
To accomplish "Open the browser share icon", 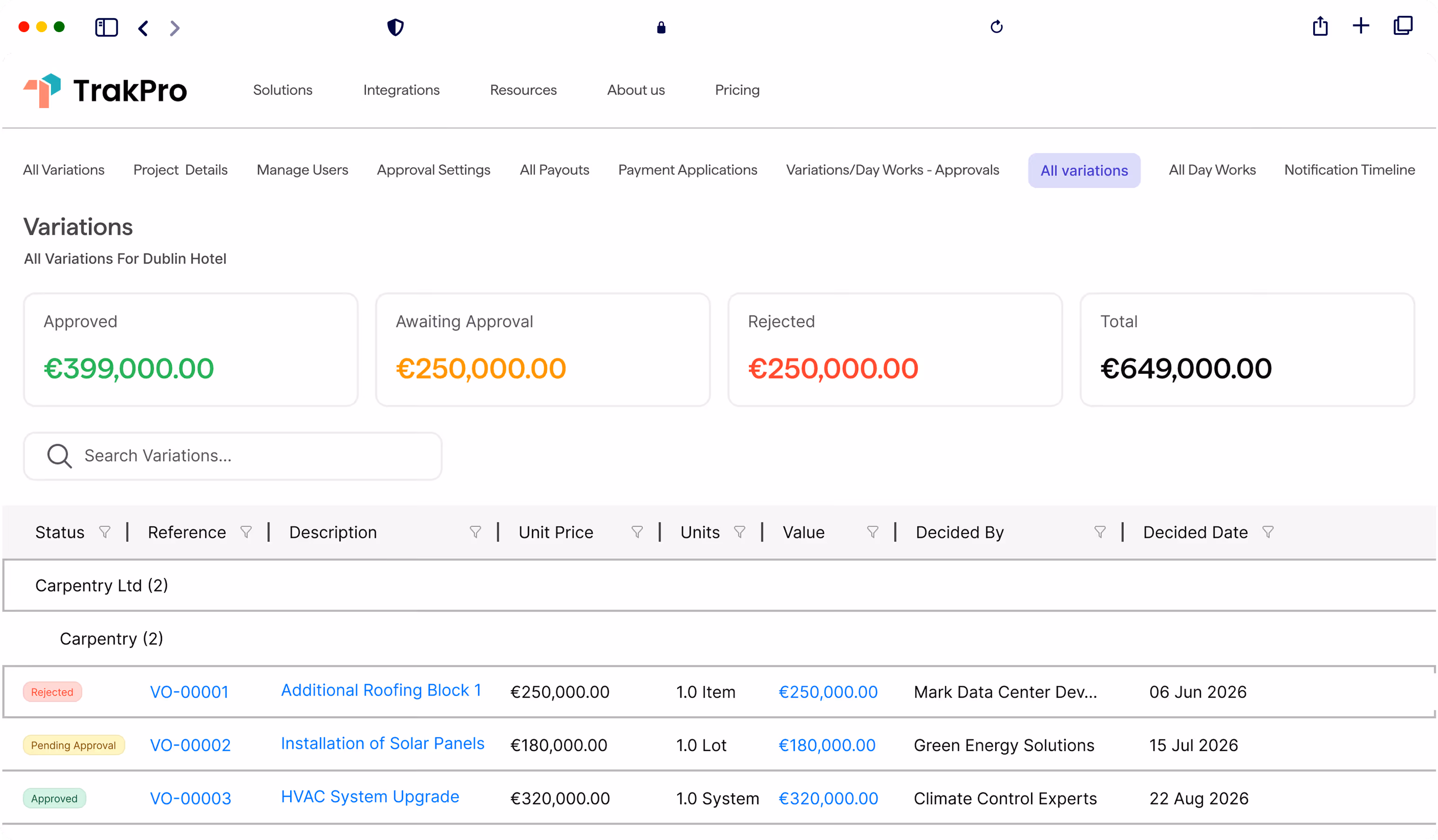I will pos(1320,26).
